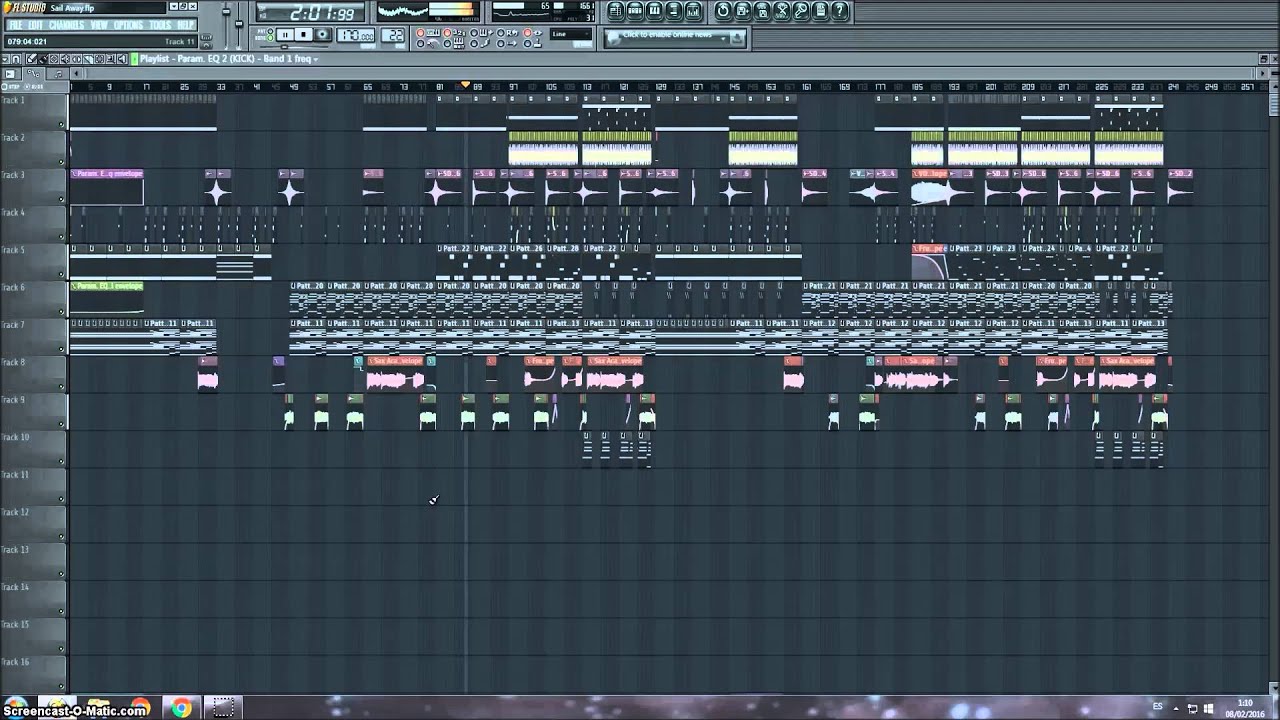This screenshot has width=1280, height=720.
Task: Open the EDIT menu
Action: (36, 25)
